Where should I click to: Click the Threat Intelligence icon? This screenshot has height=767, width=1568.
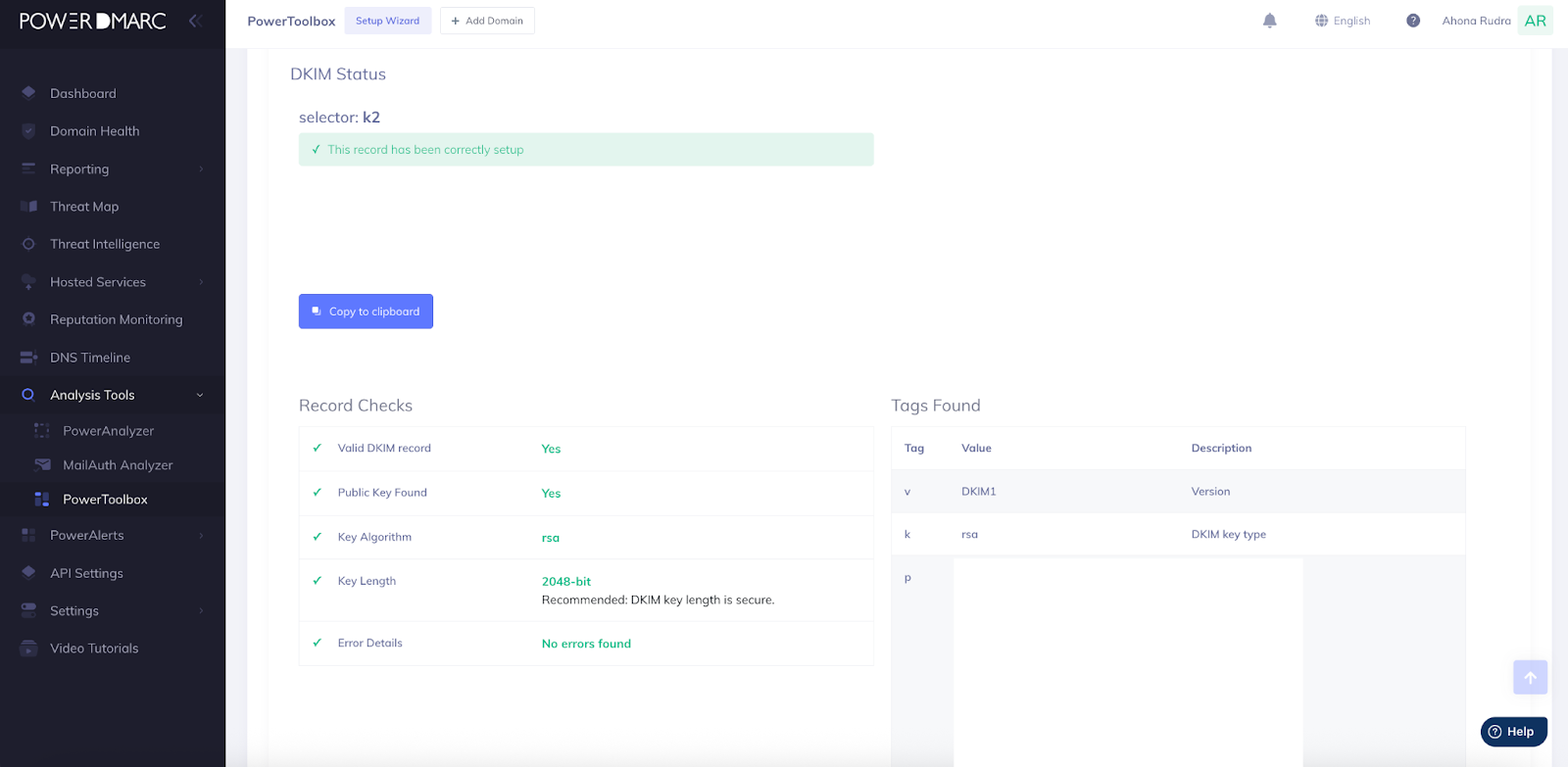pyautogui.click(x=28, y=244)
